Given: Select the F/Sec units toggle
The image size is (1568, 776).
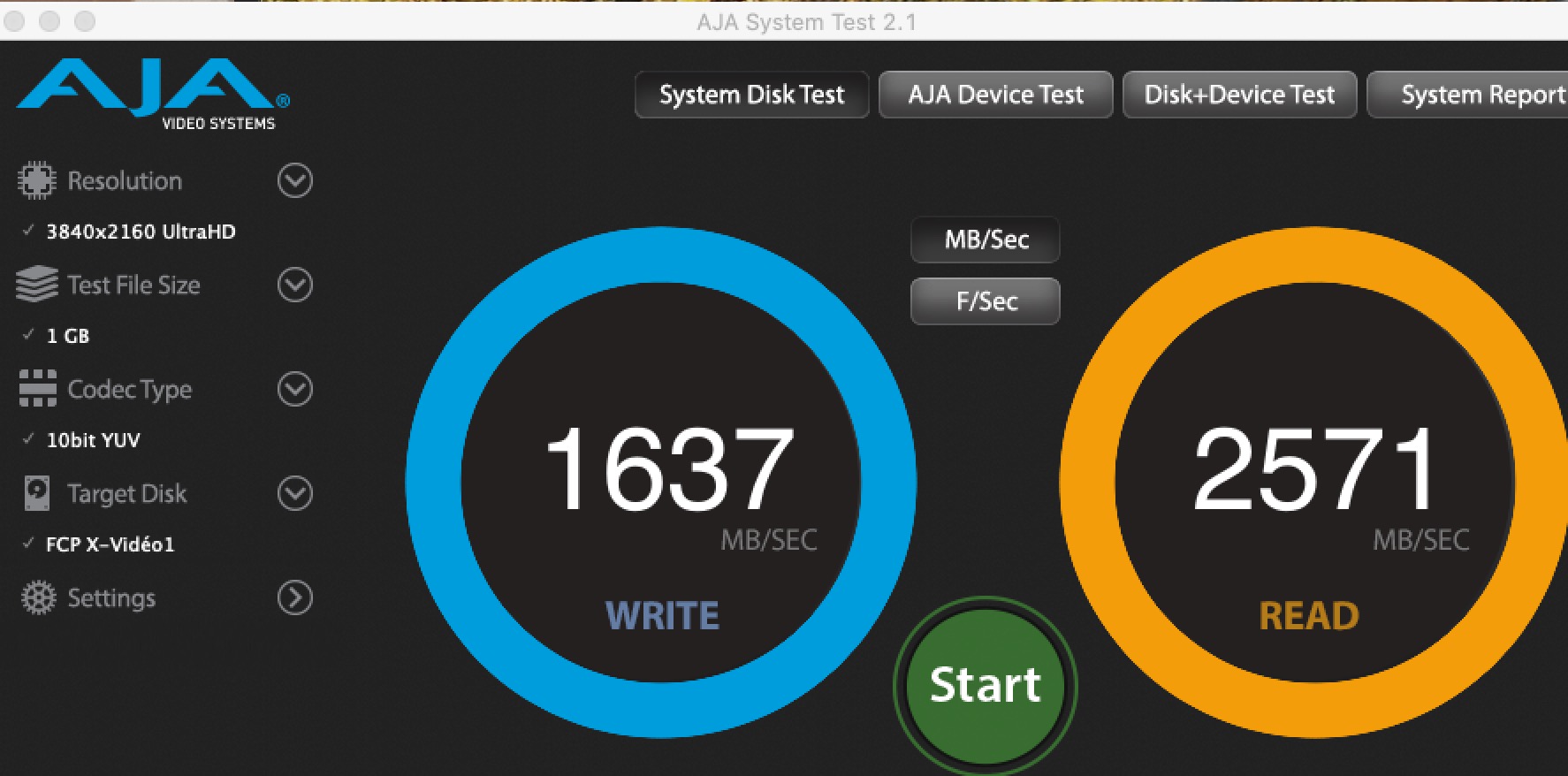Looking at the screenshot, I should coord(986,301).
